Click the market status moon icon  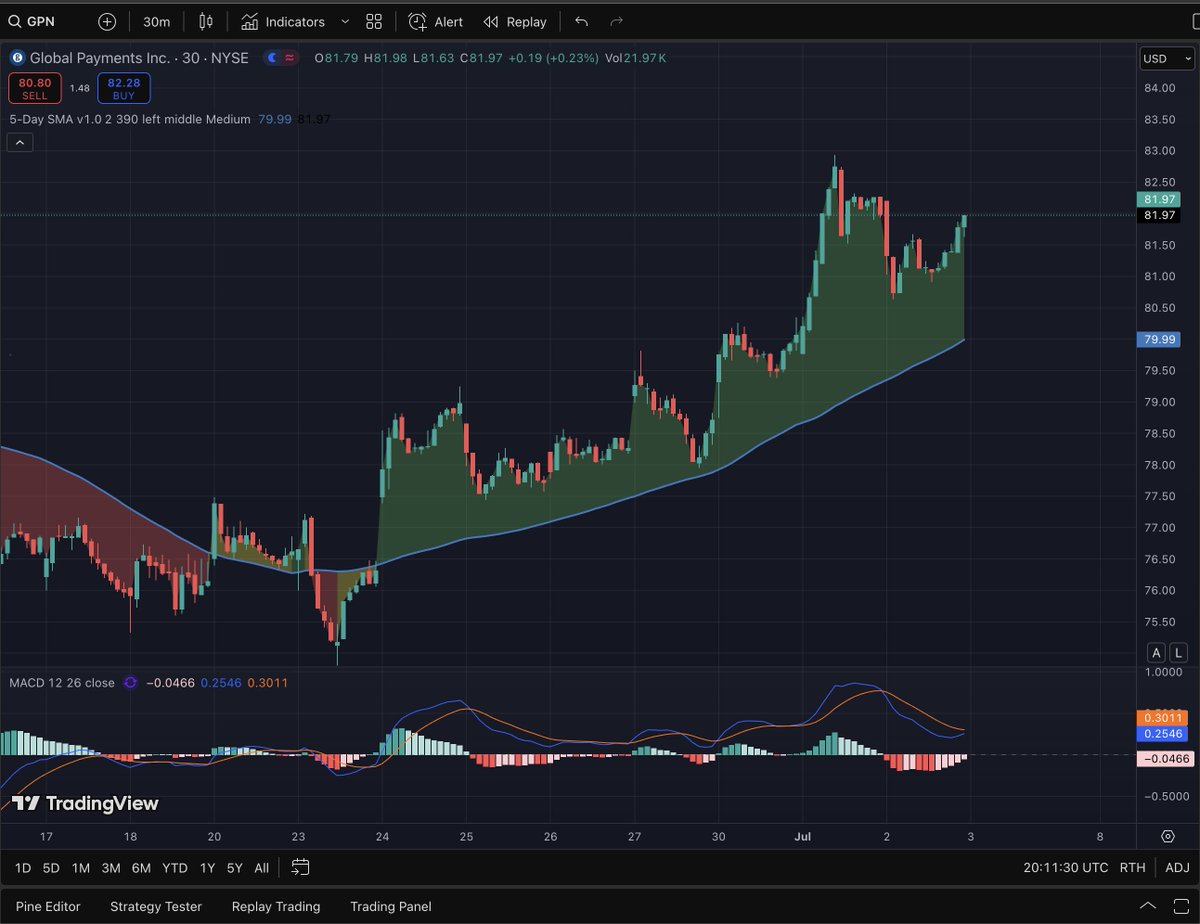click(x=273, y=58)
